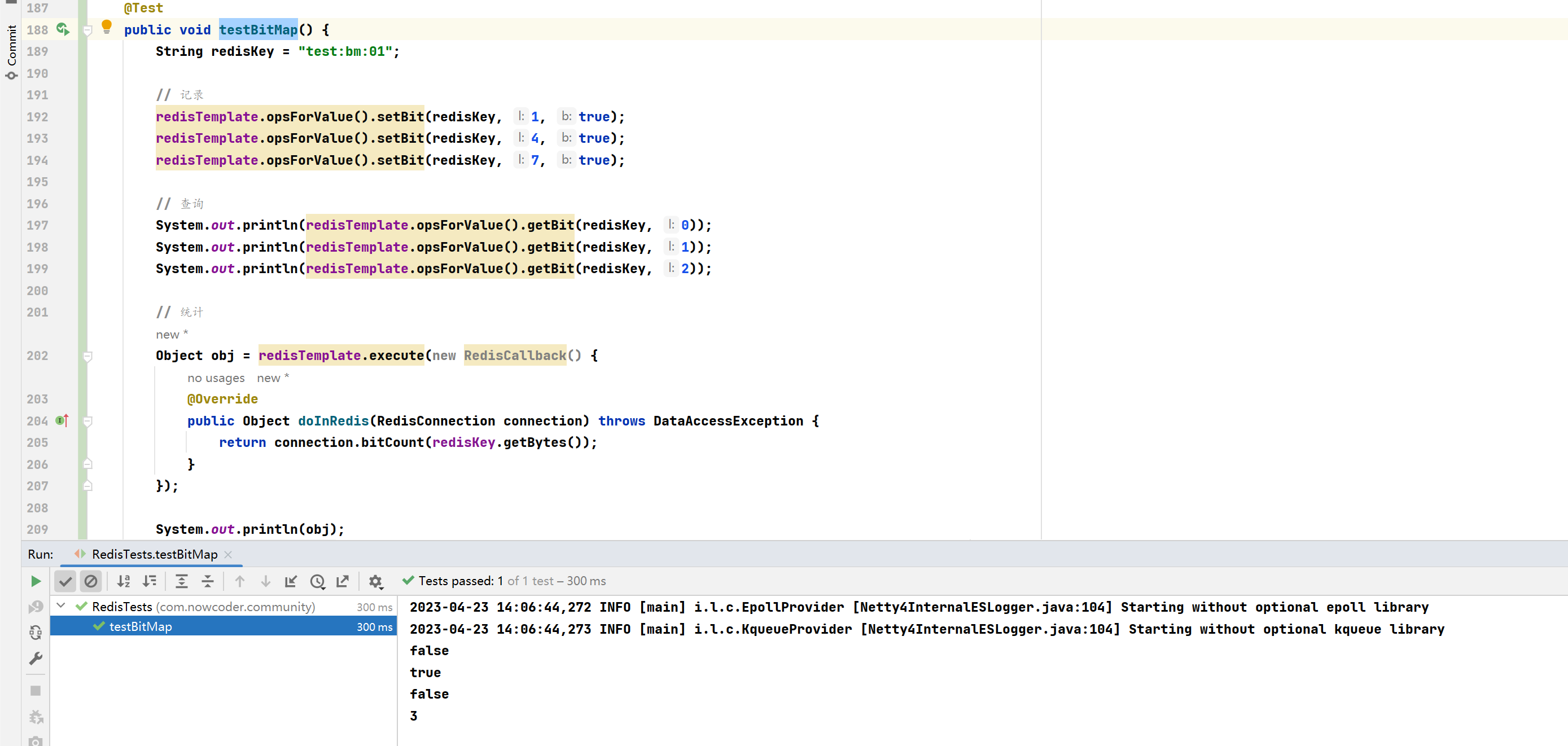Viewport: 1568px width, 746px height.
Task: Click the "test:bm:01" string literal
Action: click(x=345, y=52)
